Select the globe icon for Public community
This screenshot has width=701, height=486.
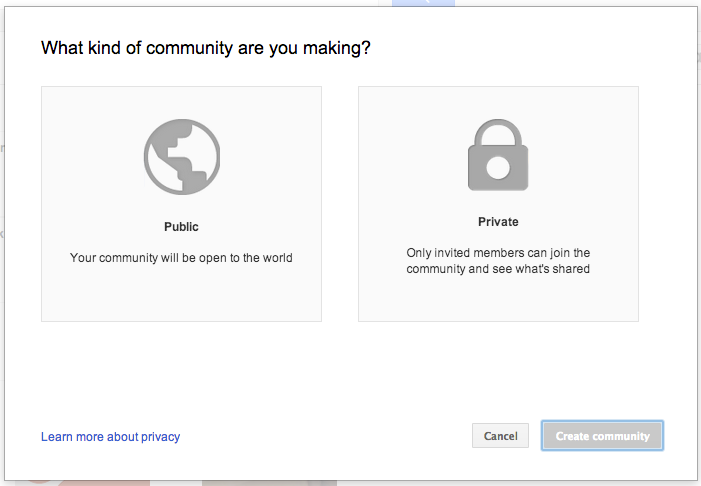182,157
